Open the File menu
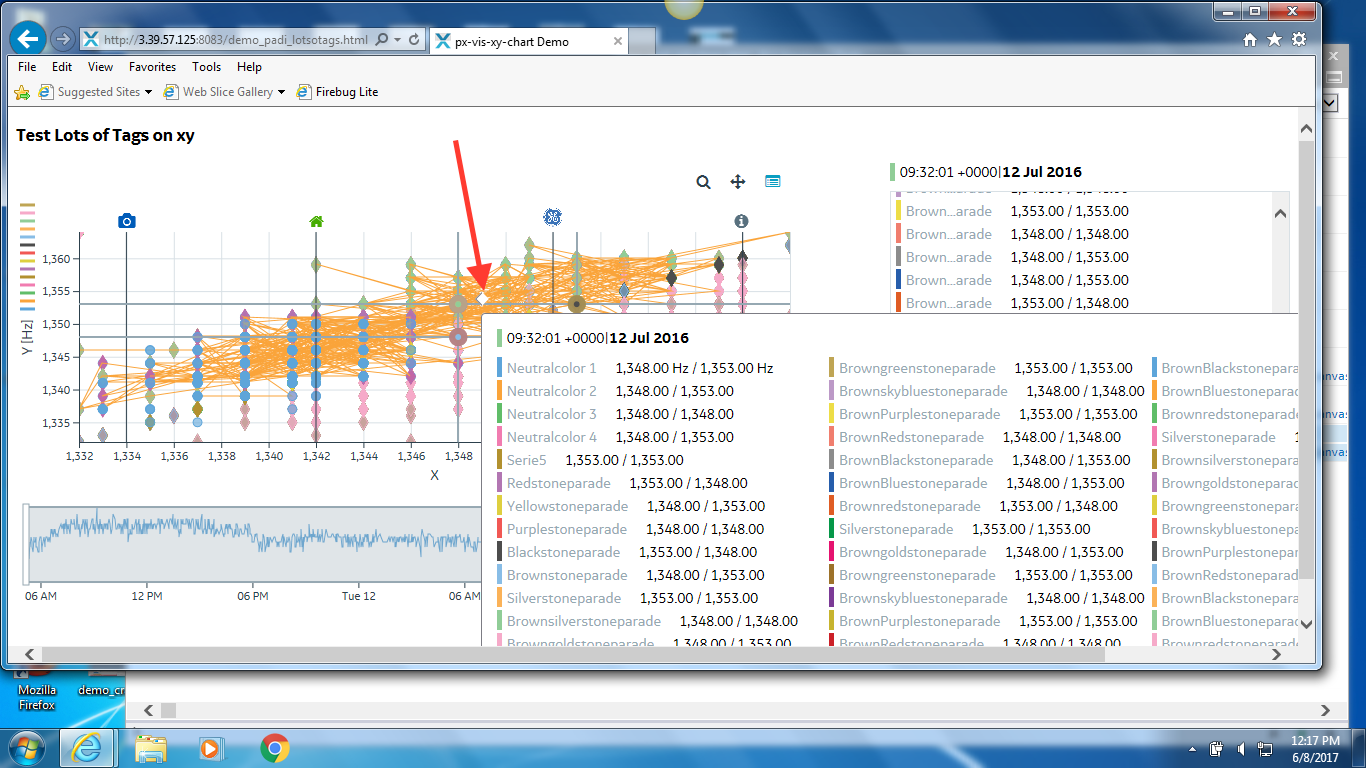 (27, 67)
